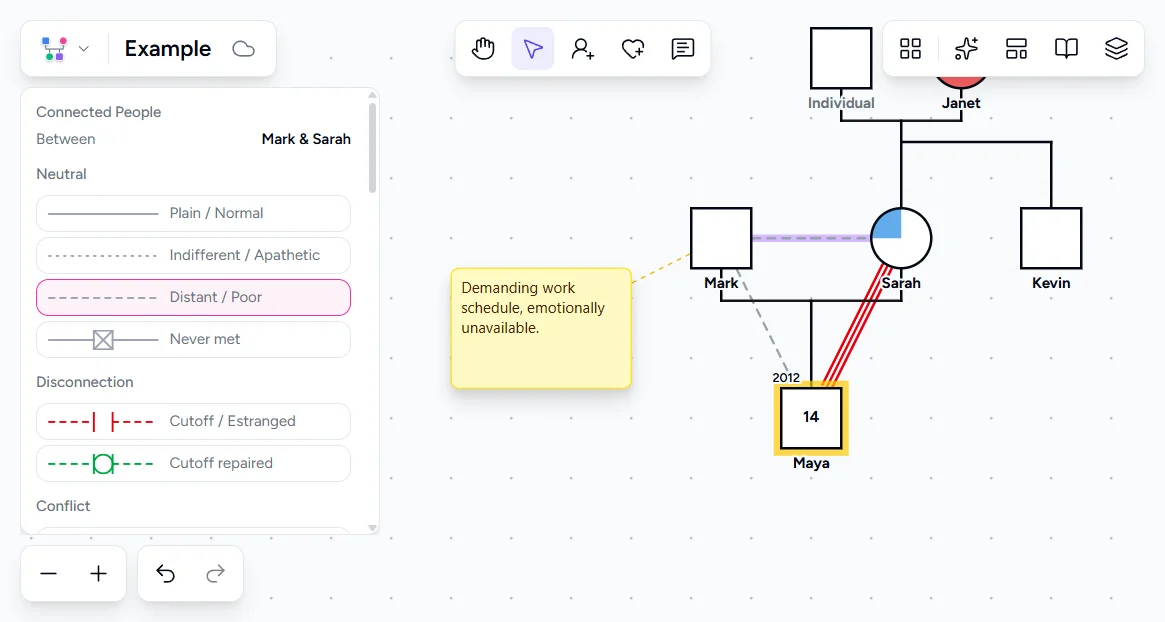Screen dimensions: 1165x622
Task: Select the red triple Sarah–Maya line
Action: tap(856, 324)
